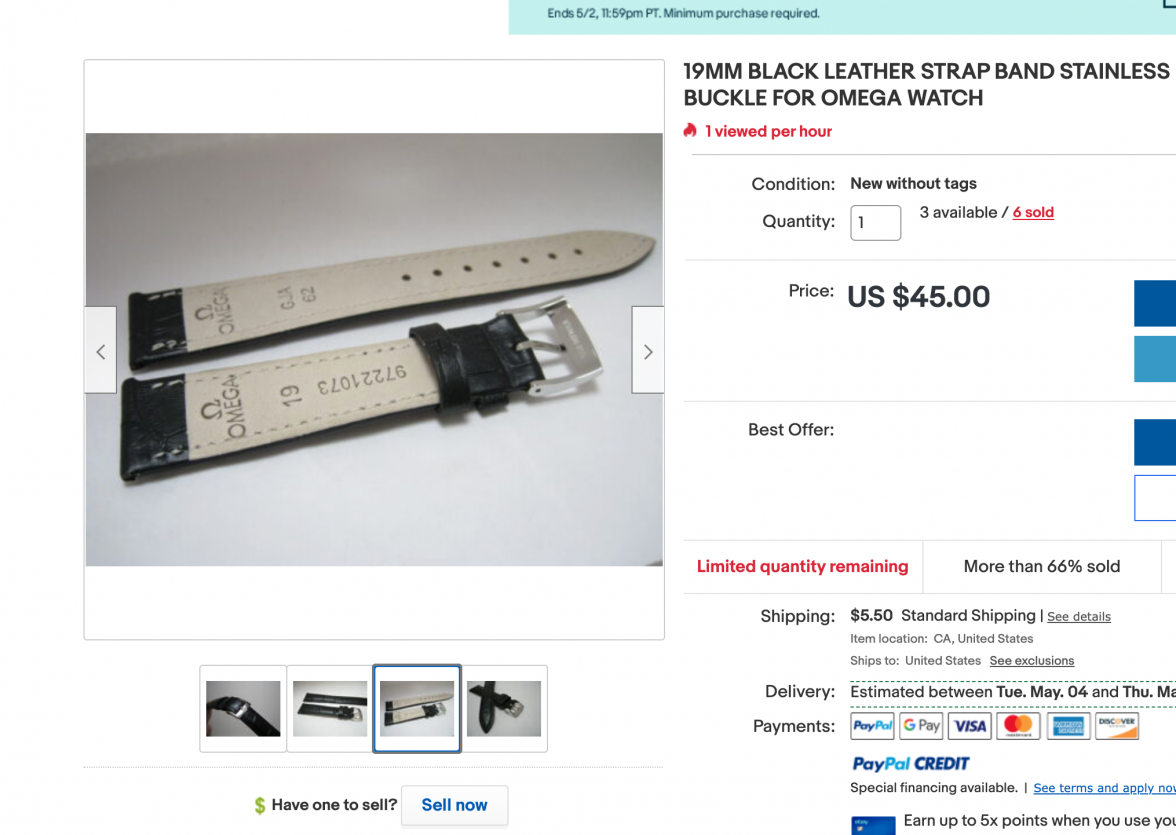Select the PayPal payment icon
The width and height of the screenshot is (1176, 835).
[872, 725]
